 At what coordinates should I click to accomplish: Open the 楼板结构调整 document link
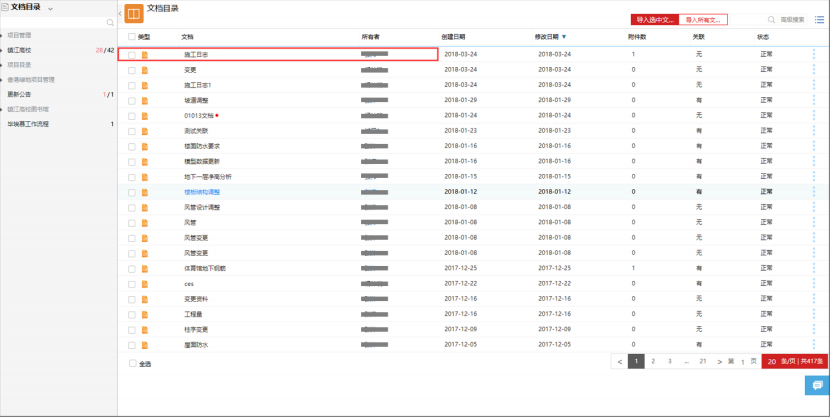click(x=202, y=192)
